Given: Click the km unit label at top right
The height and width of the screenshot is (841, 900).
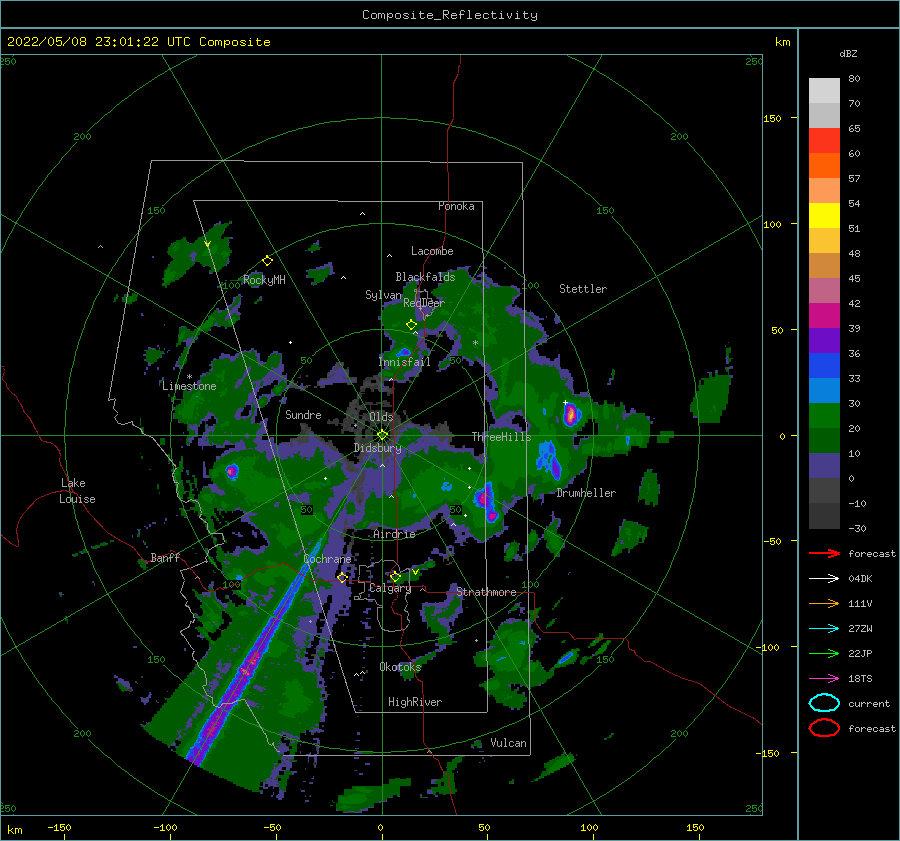Looking at the screenshot, I should (x=782, y=42).
